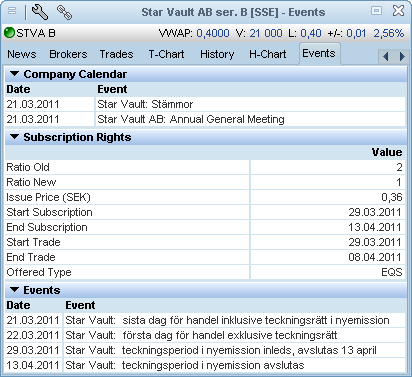This screenshot has height=377, width=412.
Task: Switch to the Trades tab
Action: tap(116, 54)
